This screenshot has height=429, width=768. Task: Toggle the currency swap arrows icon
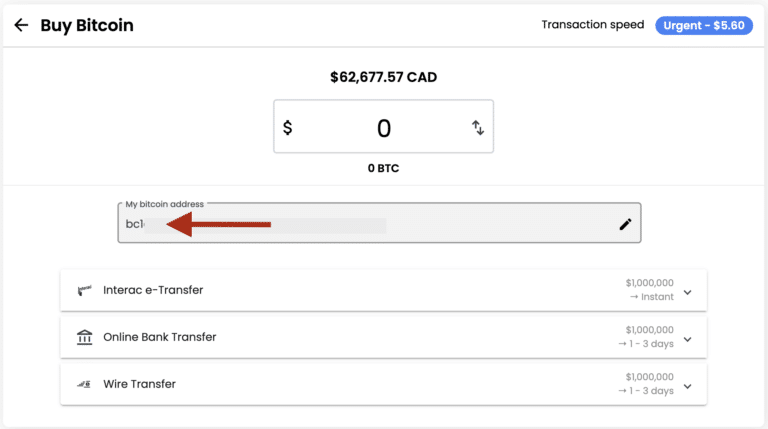pos(477,127)
